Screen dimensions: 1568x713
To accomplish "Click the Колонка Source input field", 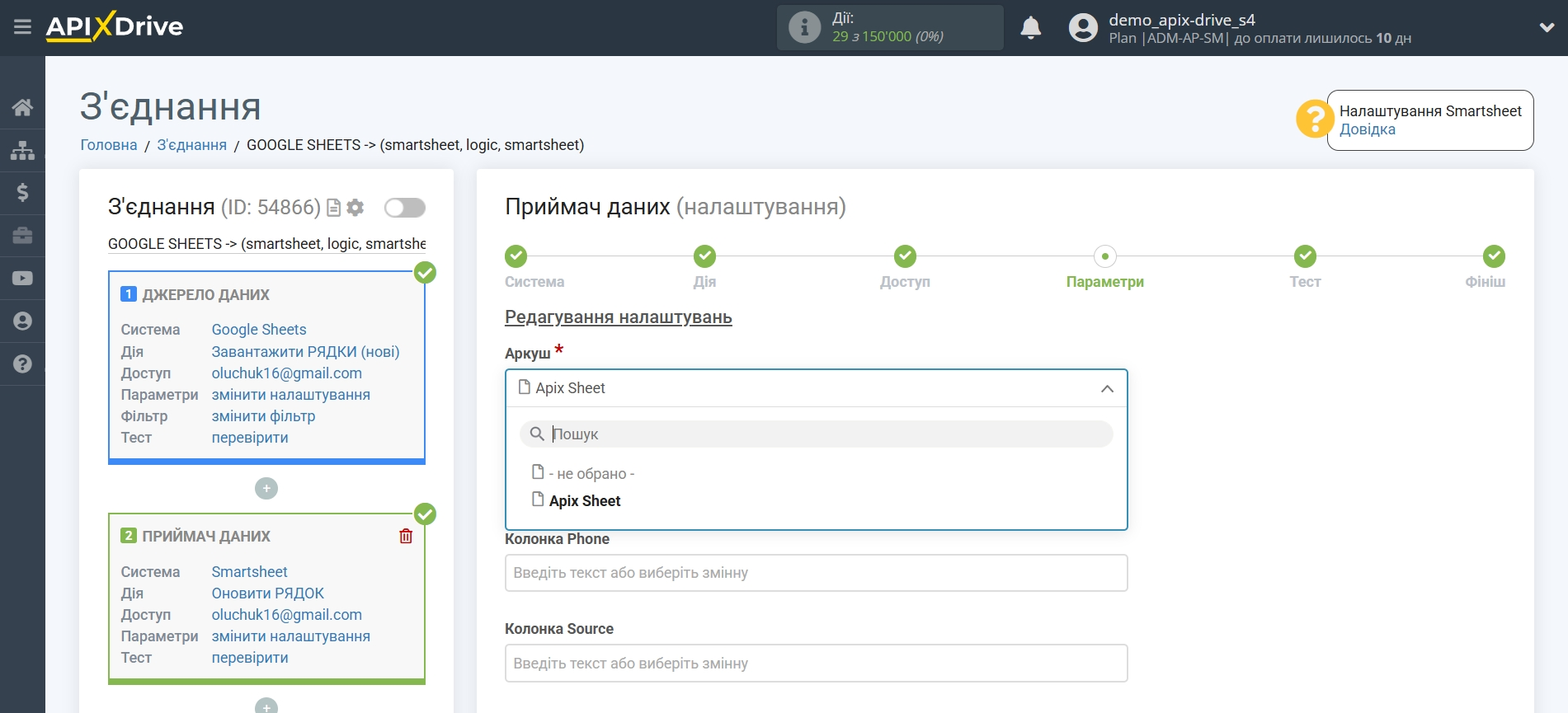I will point(816,664).
